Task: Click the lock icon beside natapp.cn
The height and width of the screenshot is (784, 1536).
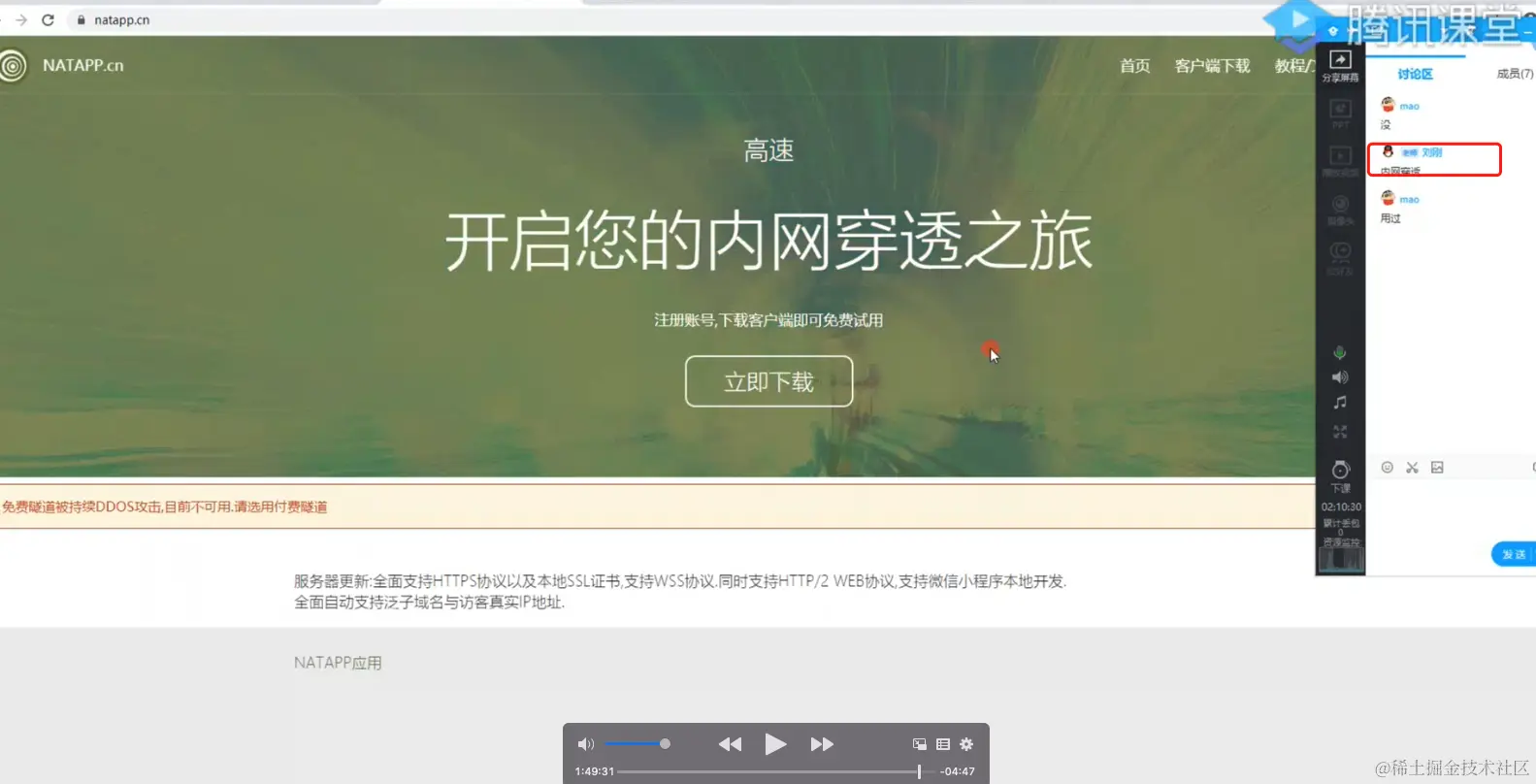Action: point(81,19)
